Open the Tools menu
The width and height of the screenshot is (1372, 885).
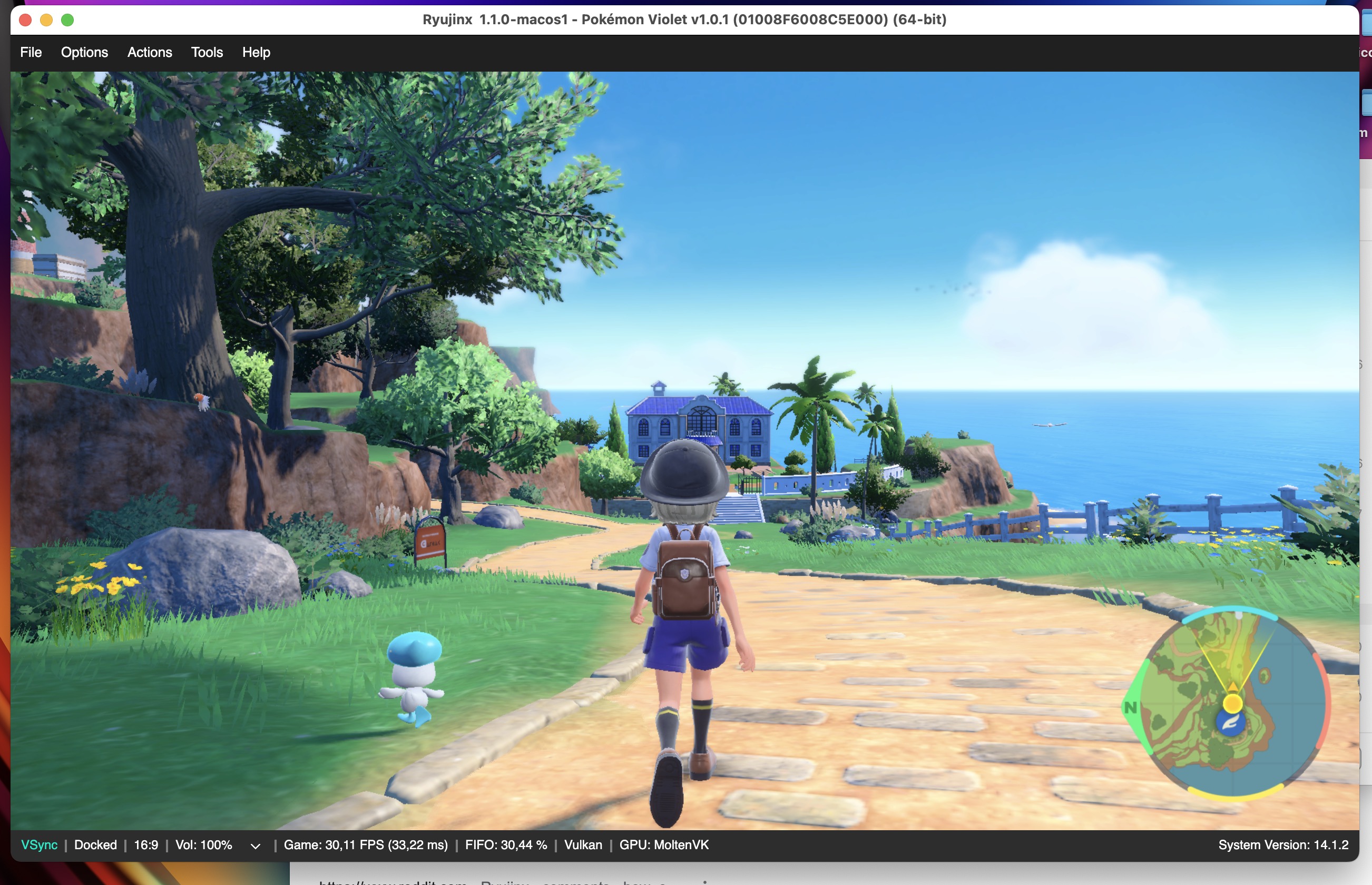coord(207,52)
